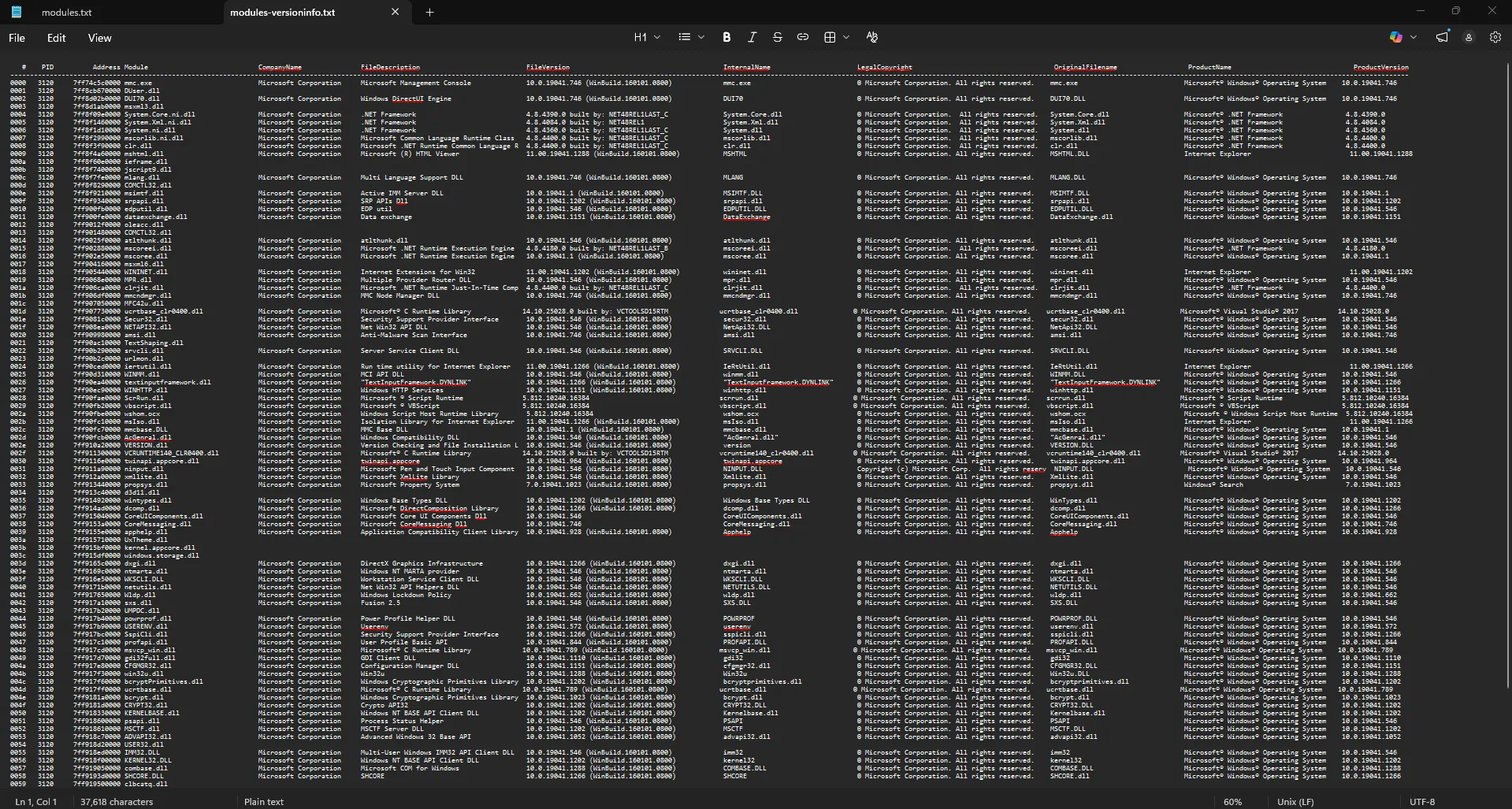Insert a table using the table icon
The width and height of the screenshot is (1512, 809).
(830, 37)
